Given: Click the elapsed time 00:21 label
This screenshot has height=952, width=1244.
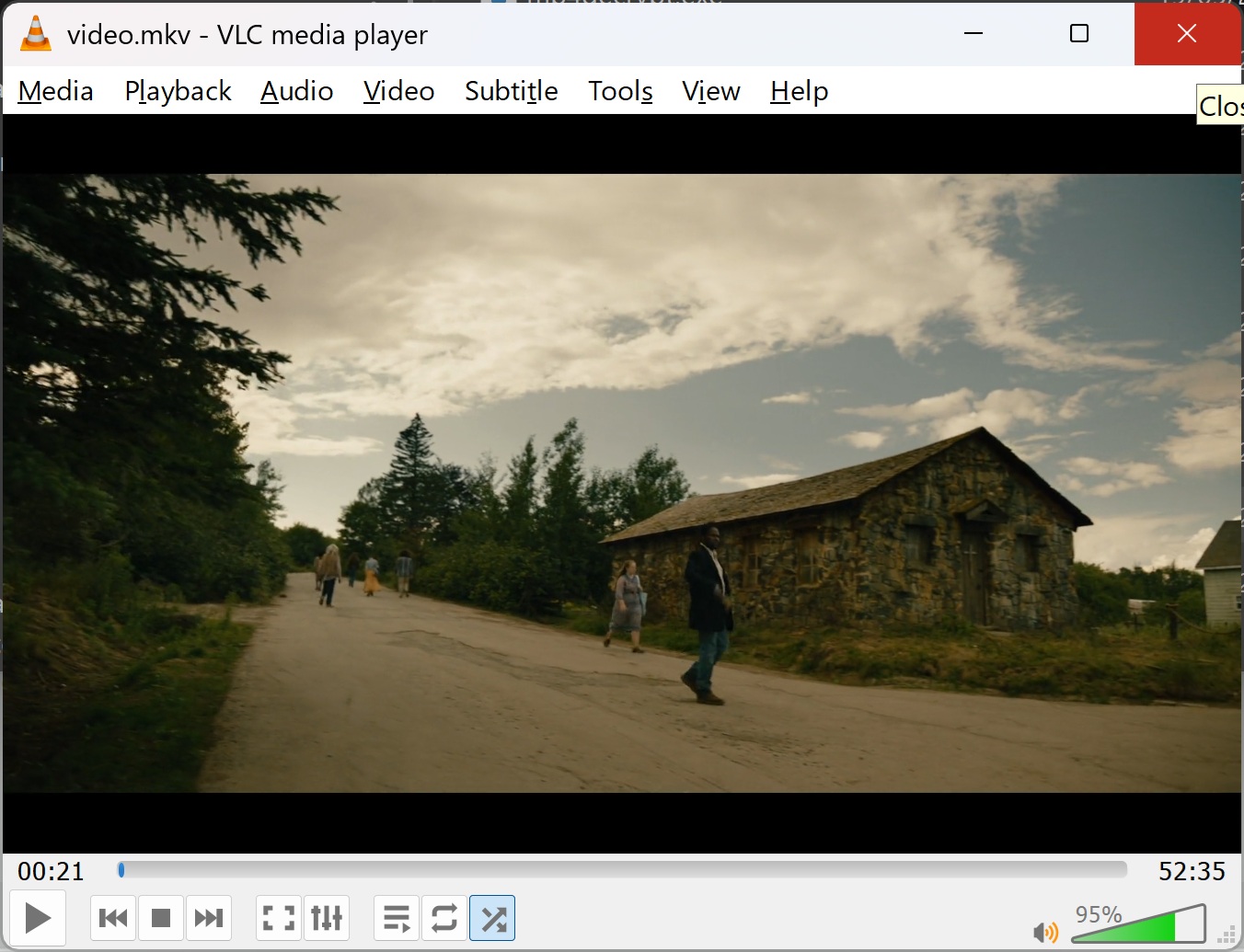Looking at the screenshot, I should click(x=51, y=871).
